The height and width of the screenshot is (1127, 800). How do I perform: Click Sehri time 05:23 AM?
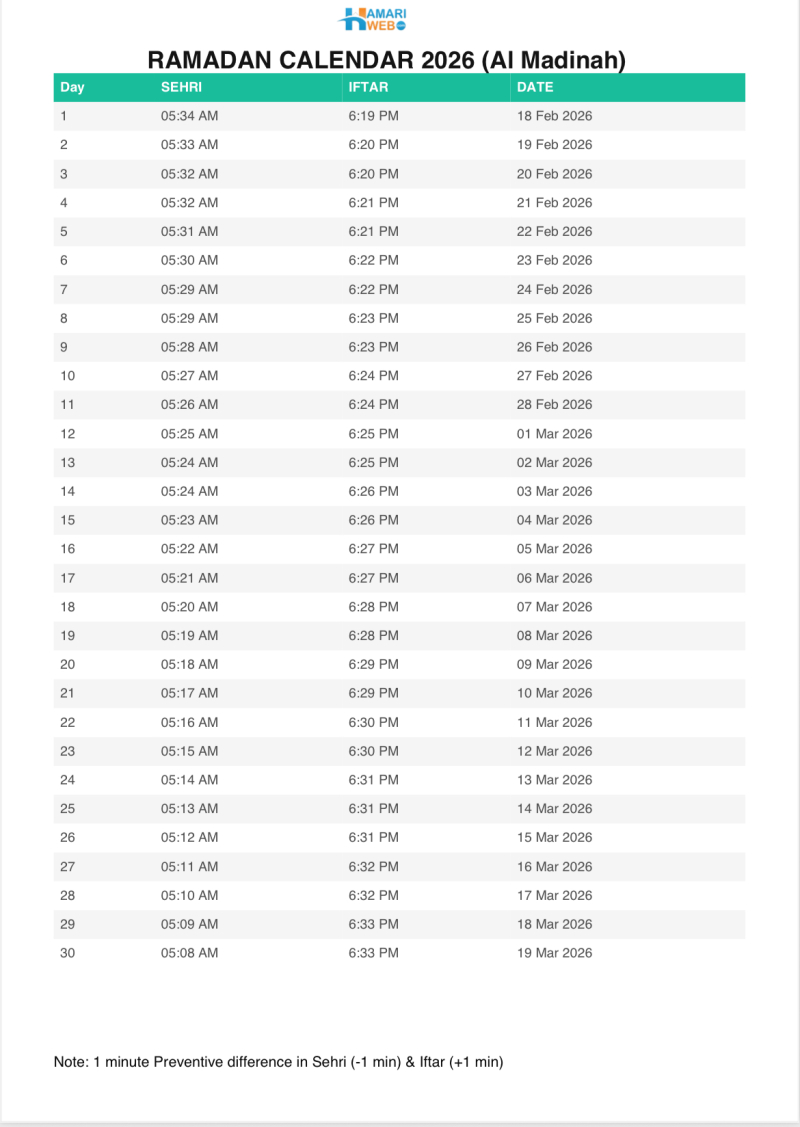click(189, 520)
